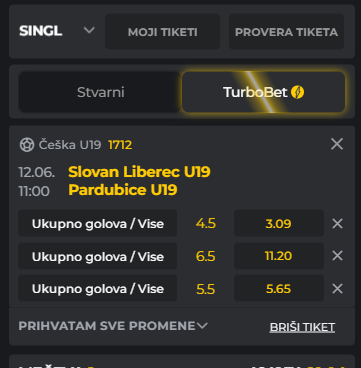Image resolution: width=361 pixels, height=368 pixels.
Task: Open the SINGL ticket type dropdown
Action: pyautogui.click(x=57, y=31)
